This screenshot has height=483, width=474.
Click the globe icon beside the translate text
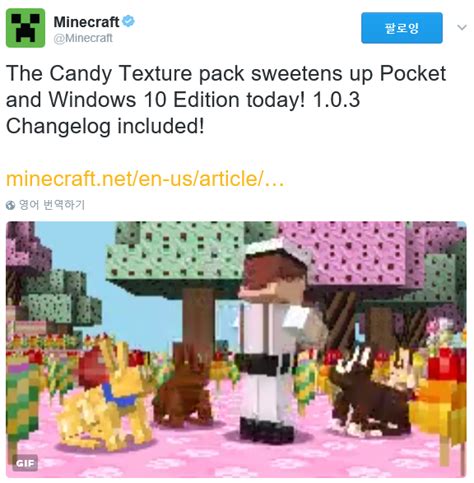click(x=10, y=205)
